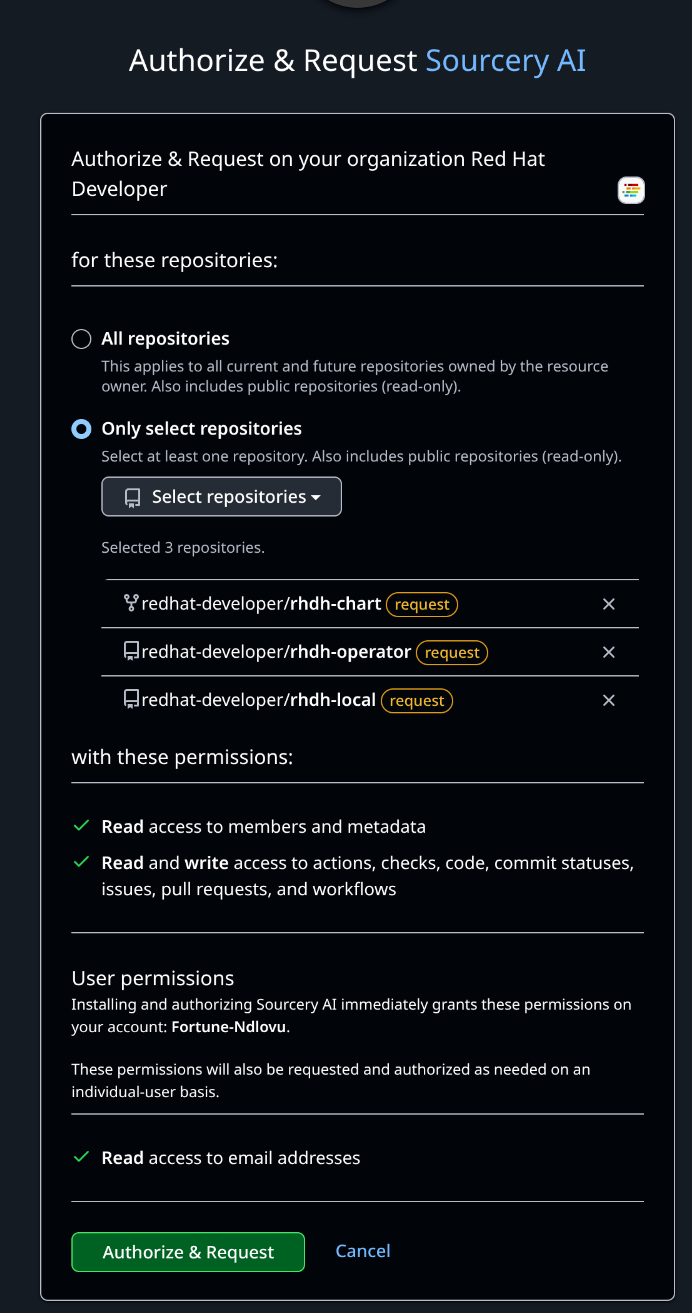Click the All repositories label text
The height and width of the screenshot is (1313, 692).
tap(165, 339)
